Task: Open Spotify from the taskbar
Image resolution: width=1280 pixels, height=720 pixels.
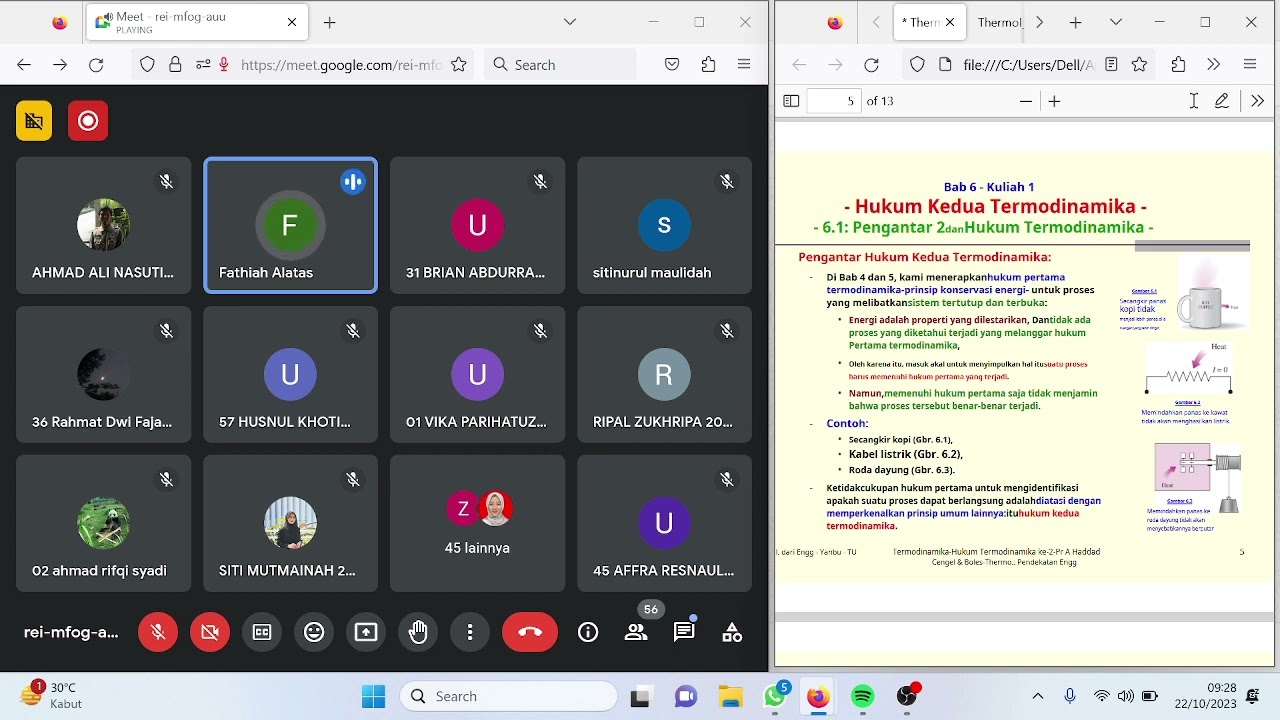Action: pyautogui.click(x=862, y=696)
